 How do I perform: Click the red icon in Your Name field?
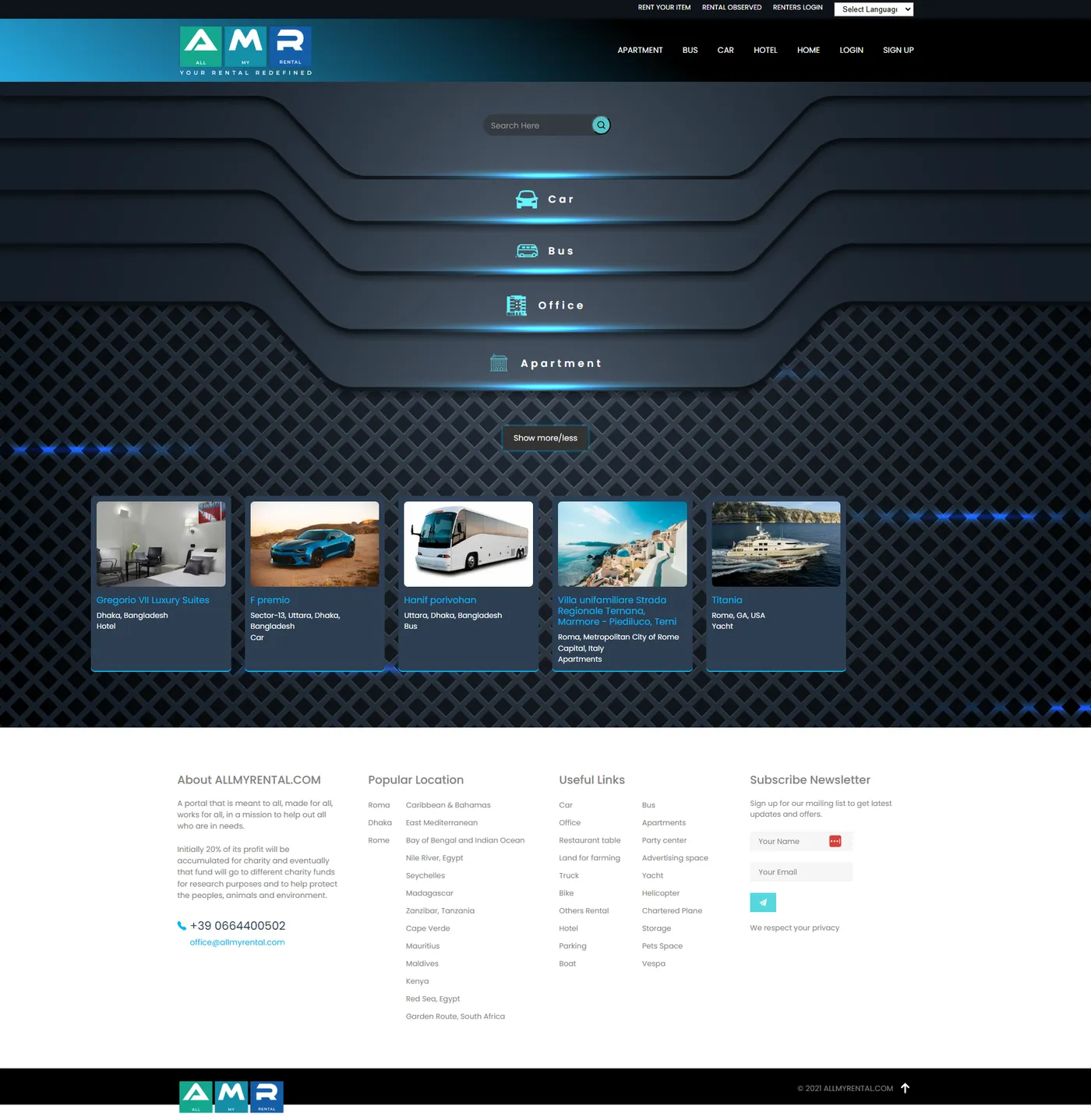pyautogui.click(x=835, y=841)
